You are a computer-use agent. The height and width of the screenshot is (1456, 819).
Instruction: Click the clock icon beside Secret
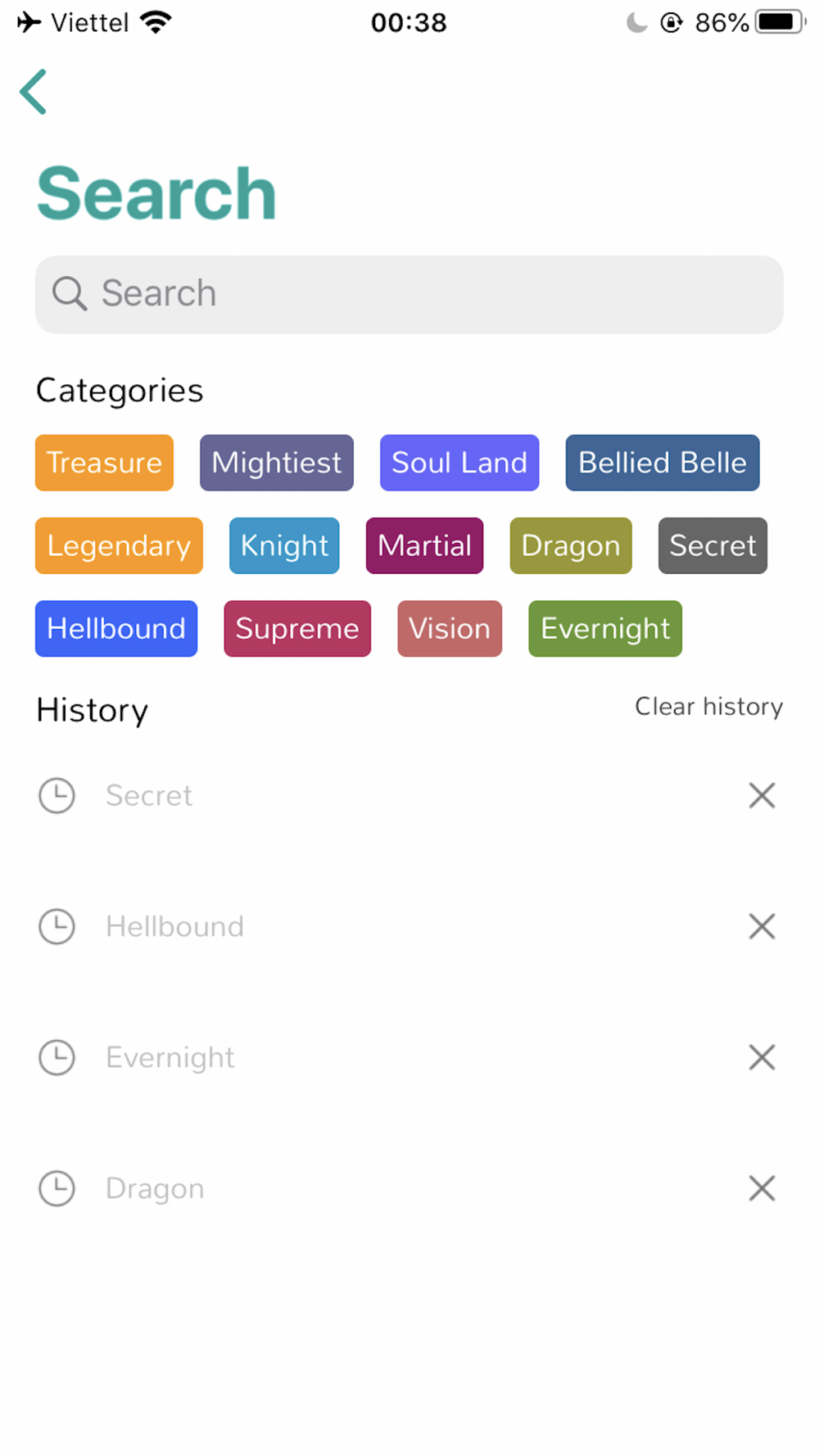pos(57,795)
